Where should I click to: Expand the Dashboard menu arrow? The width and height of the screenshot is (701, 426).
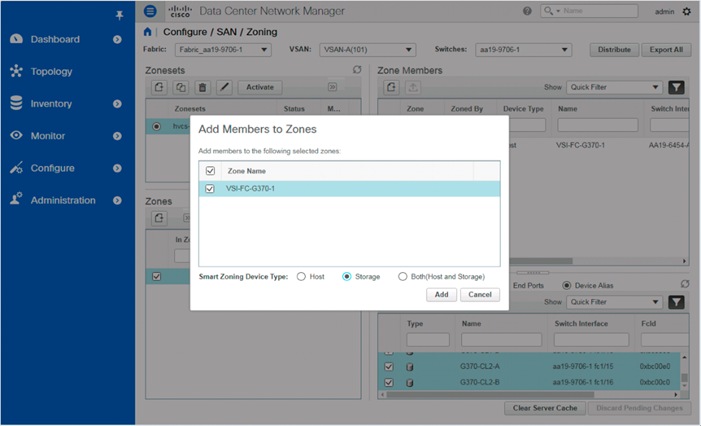coord(117,39)
